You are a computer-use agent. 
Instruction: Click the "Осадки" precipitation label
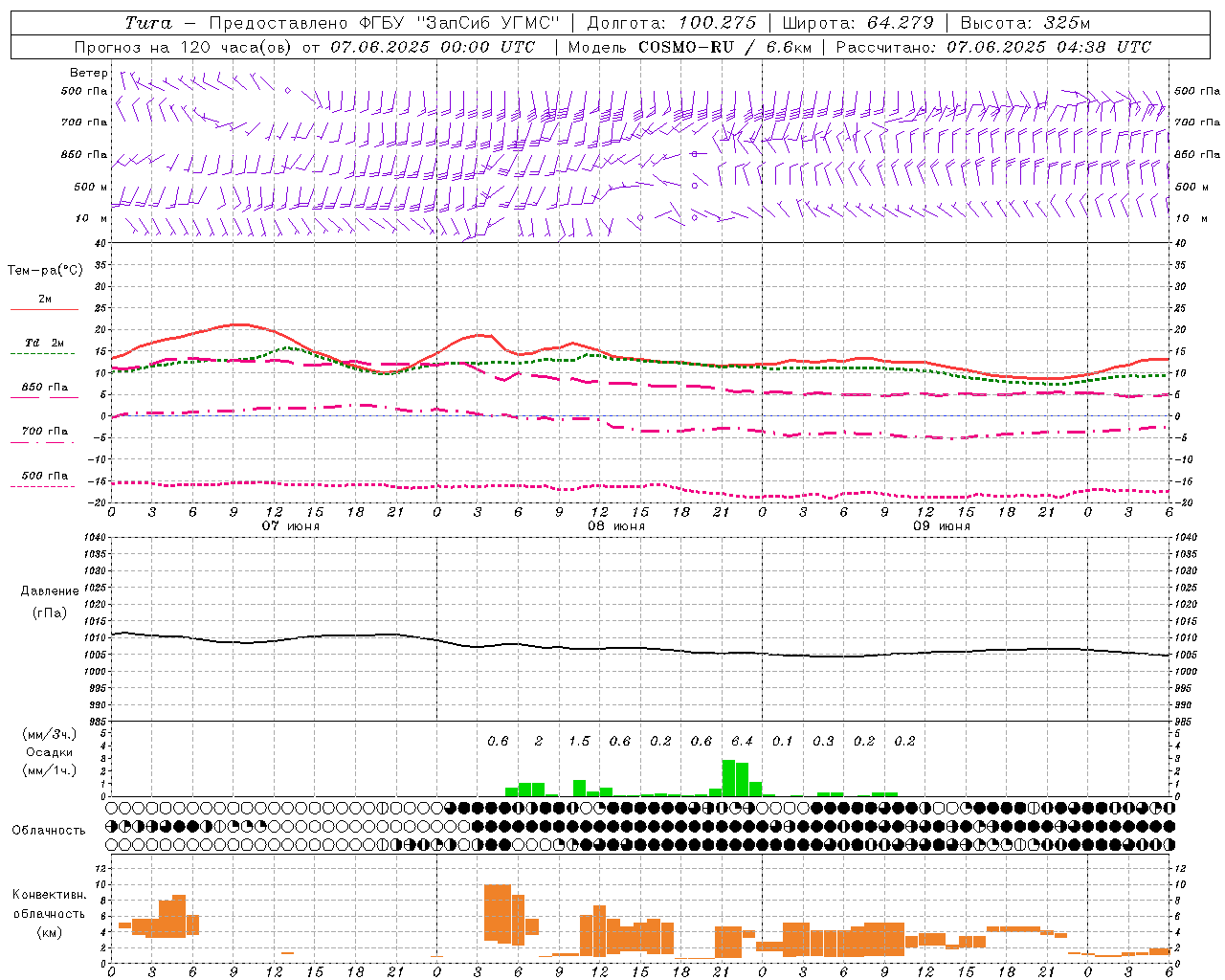50,752
